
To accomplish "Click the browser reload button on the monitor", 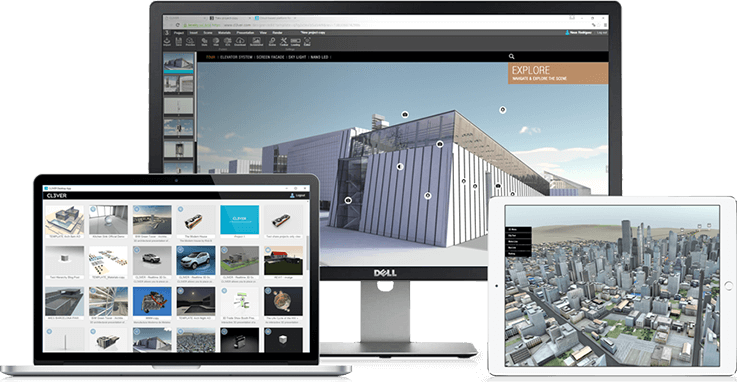I will [x=178, y=25].
